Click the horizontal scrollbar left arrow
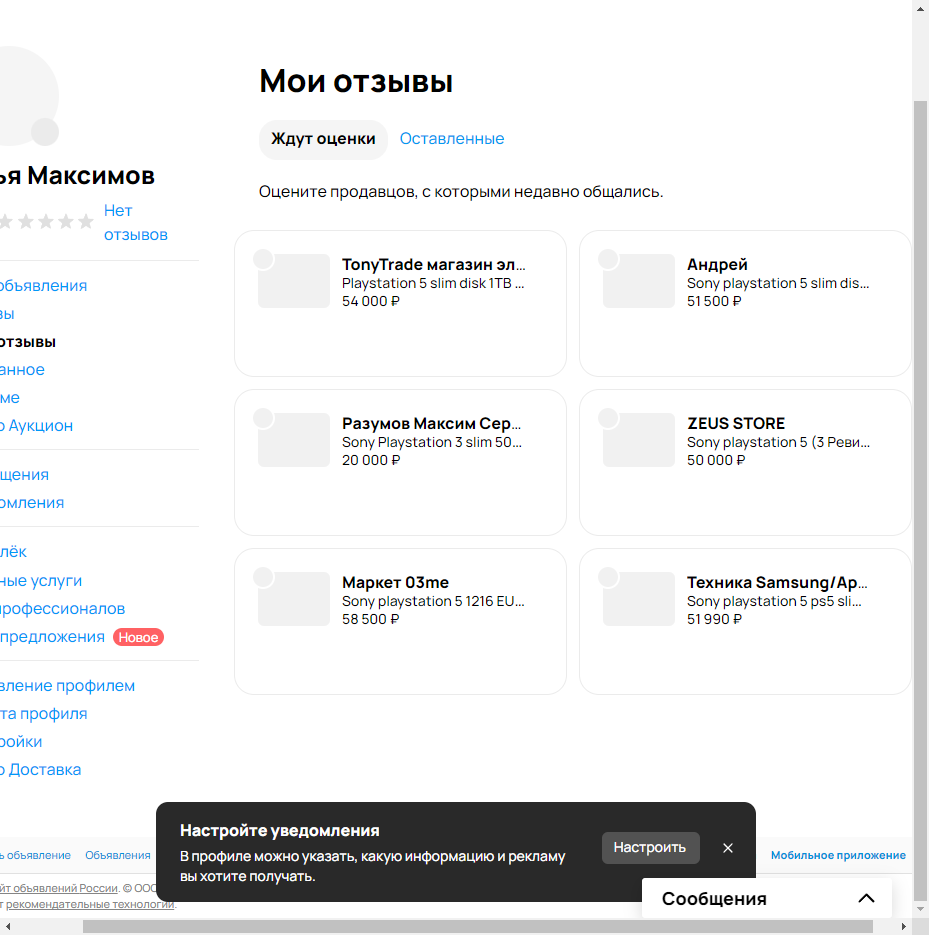The width and height of the screenshot is (929, 935). (x=8, y=926)
